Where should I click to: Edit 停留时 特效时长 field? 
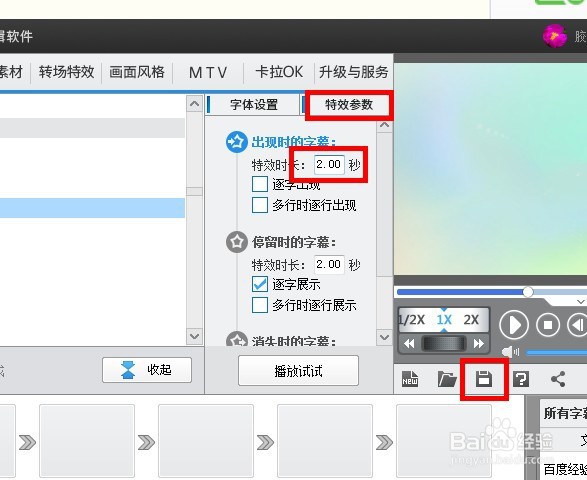[329, 264]
